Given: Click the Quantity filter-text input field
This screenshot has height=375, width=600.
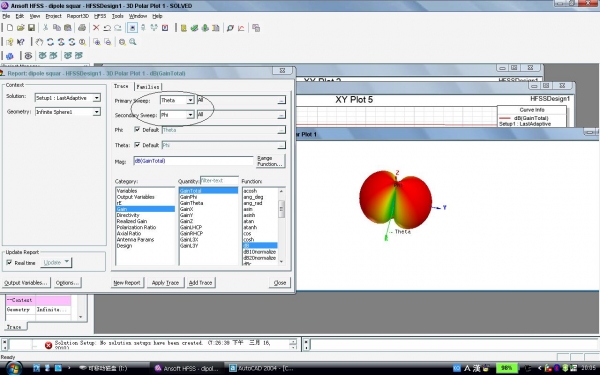Looking at the screenshot, I should [219, 181].
